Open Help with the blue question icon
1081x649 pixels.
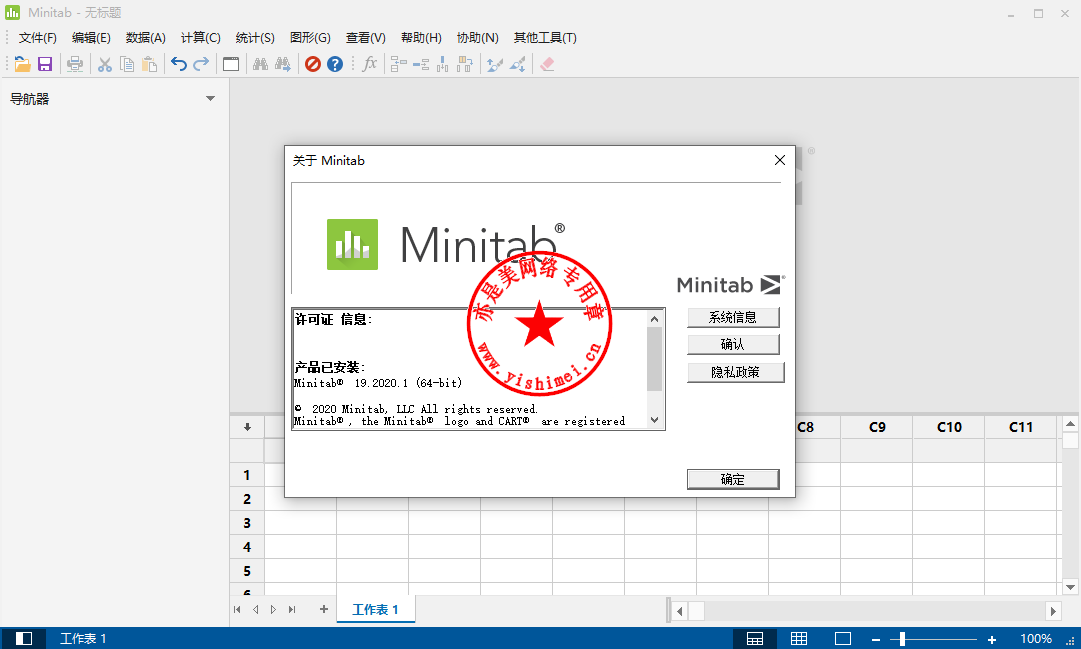(335, 64)
